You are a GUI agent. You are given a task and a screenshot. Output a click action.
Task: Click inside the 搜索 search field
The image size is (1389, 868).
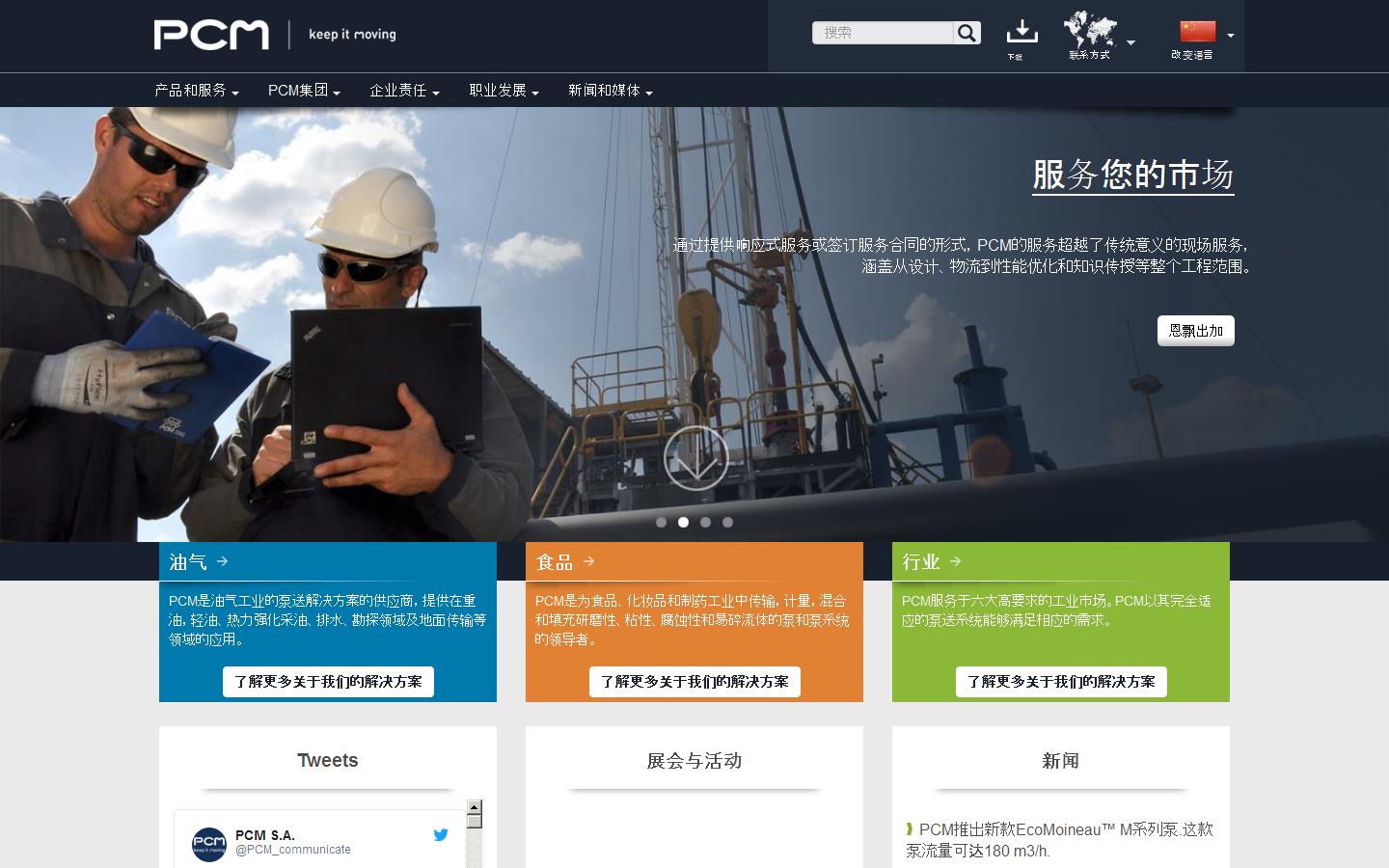883,32
